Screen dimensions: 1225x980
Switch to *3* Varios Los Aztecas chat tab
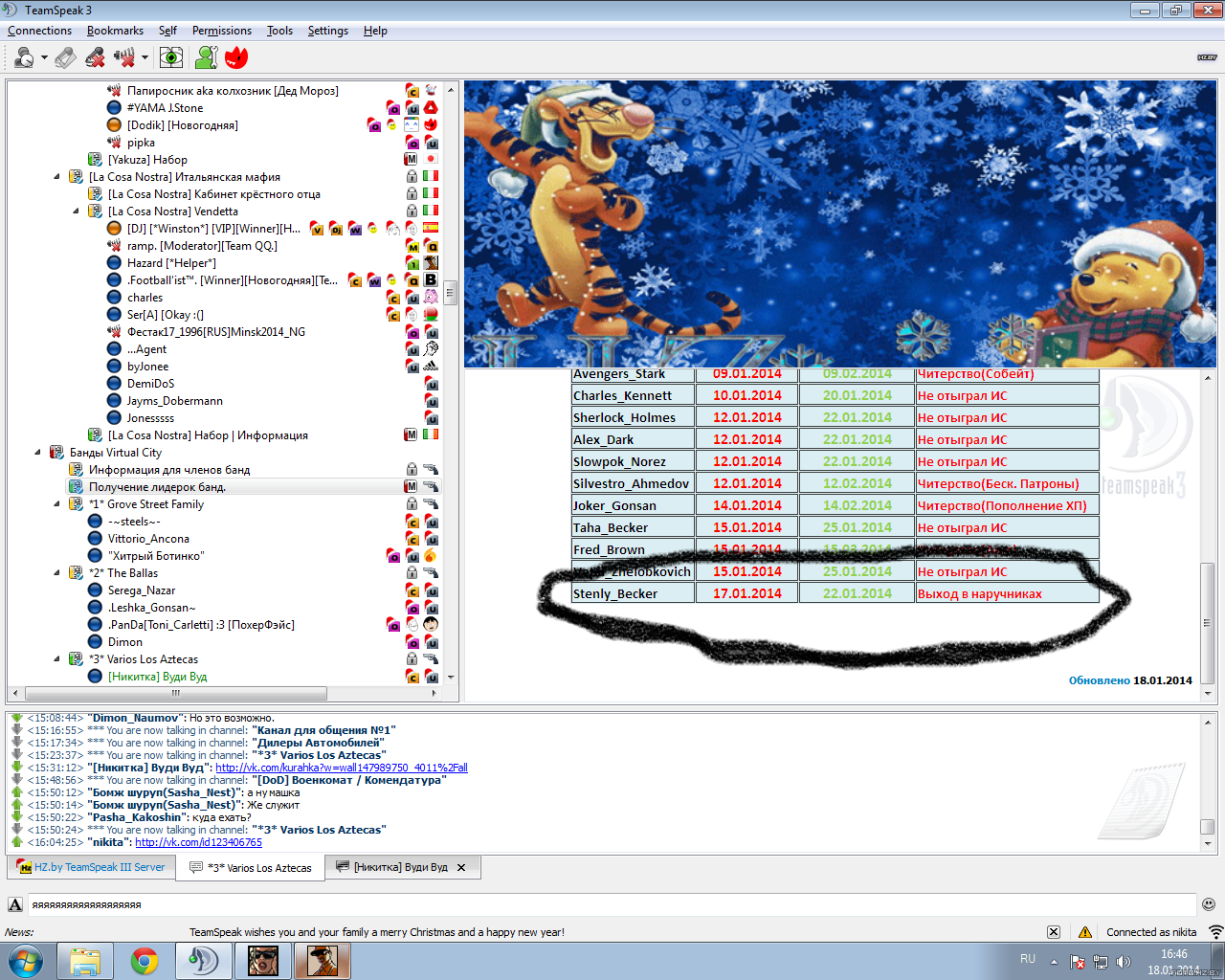tap(251, 868)
